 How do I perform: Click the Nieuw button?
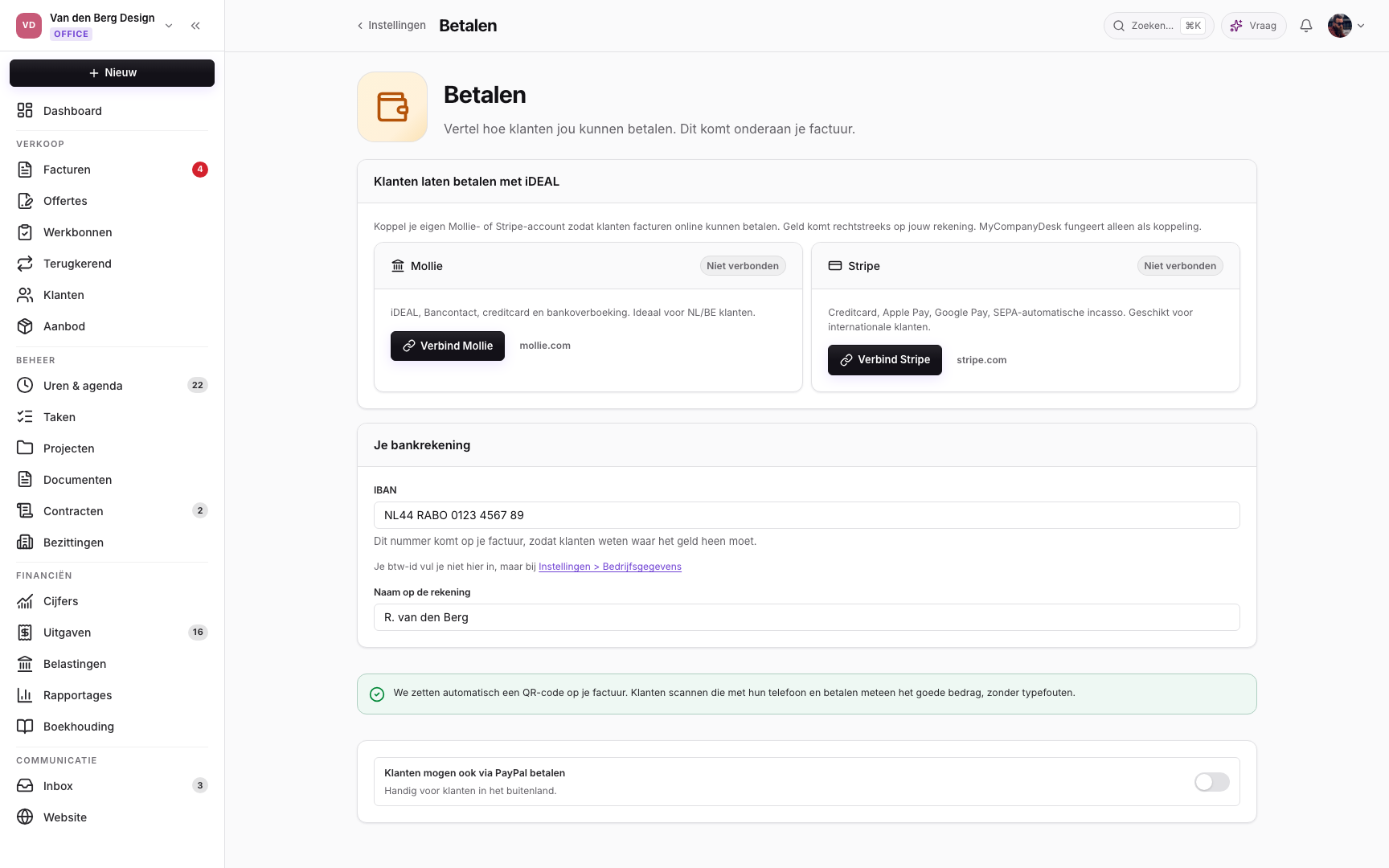[112, 73]
